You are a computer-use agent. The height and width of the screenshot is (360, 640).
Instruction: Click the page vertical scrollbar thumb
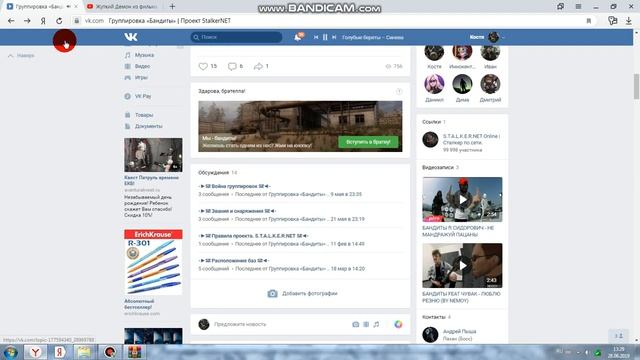tap(636, 86)
